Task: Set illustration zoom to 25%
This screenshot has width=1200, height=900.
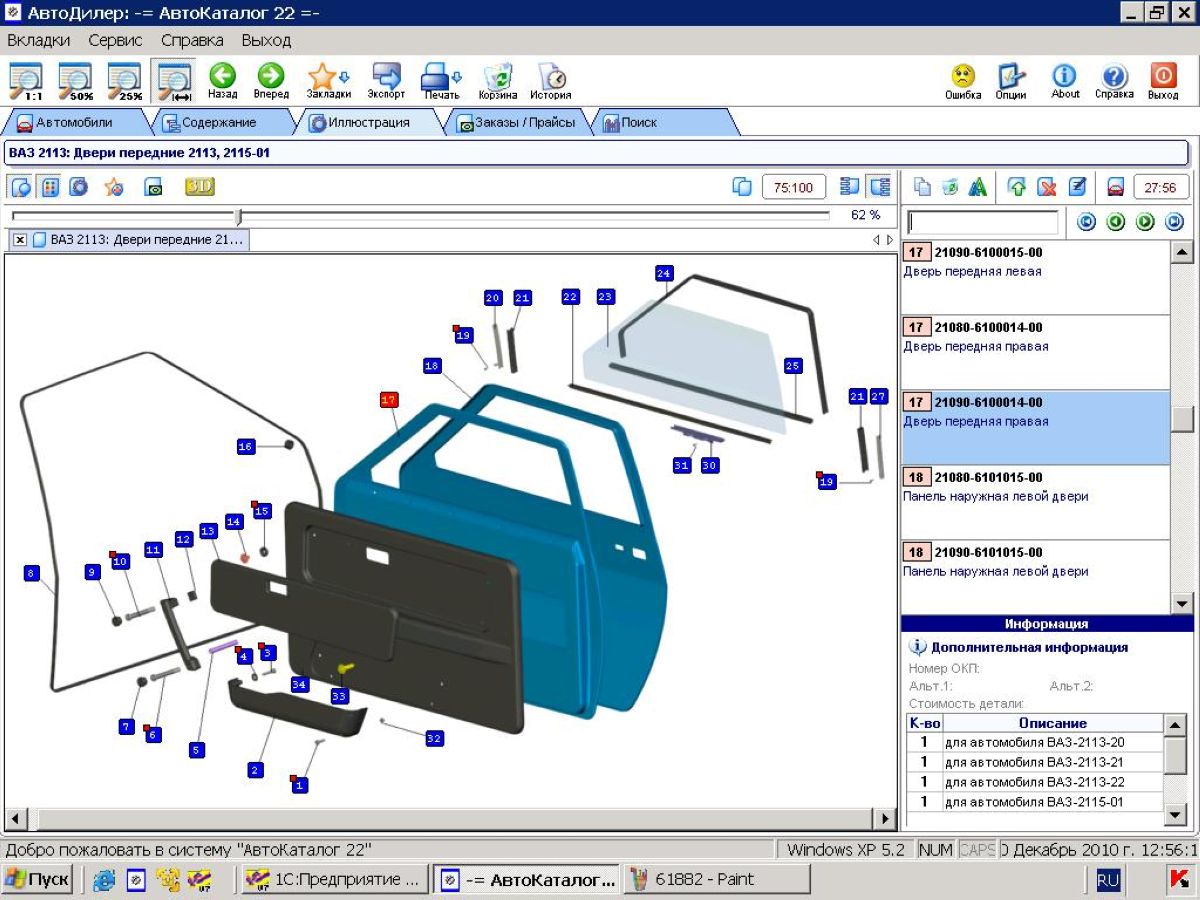Action: [125, 81]
